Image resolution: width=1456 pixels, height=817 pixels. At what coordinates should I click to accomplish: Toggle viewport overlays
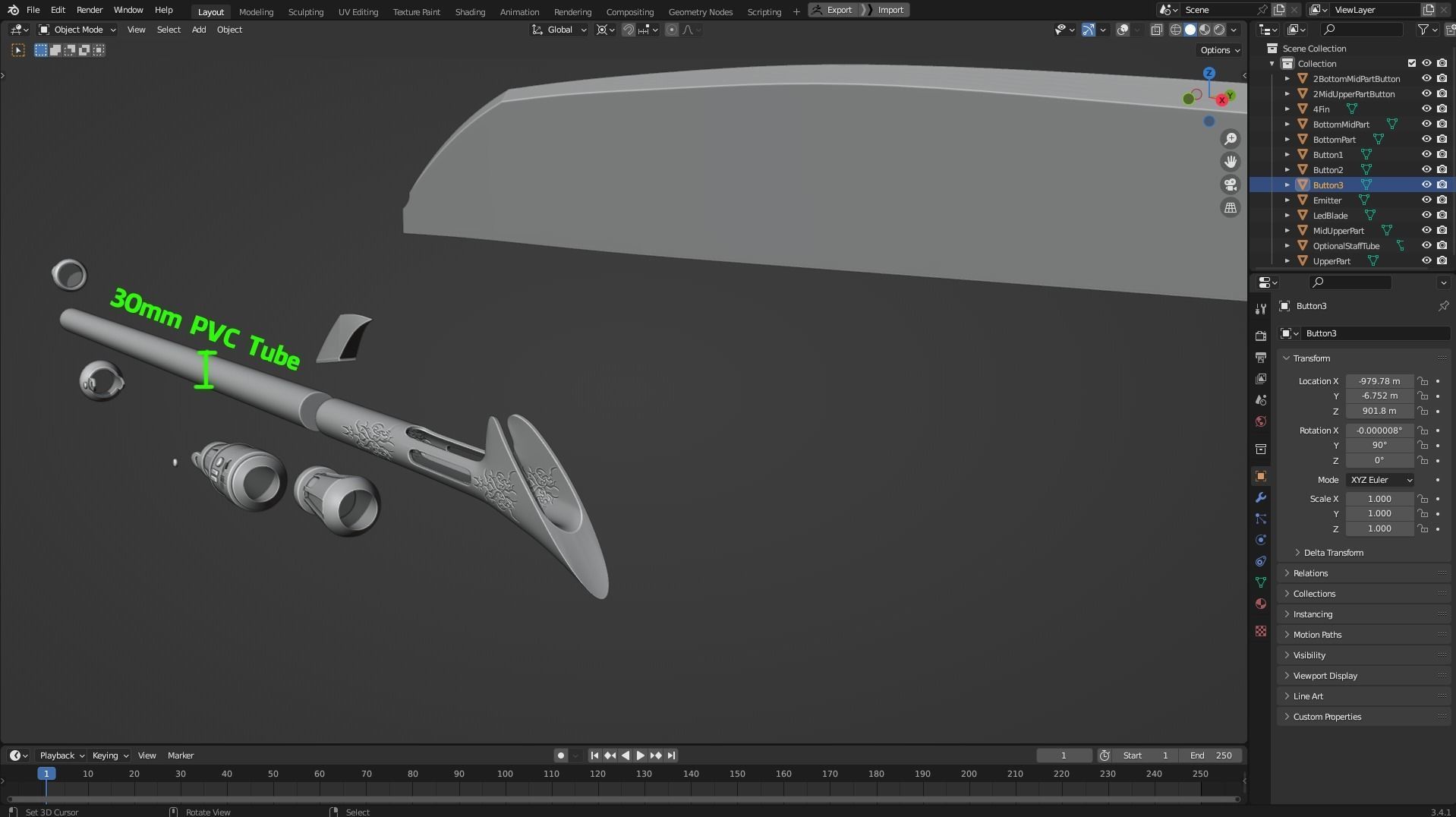(x=1122, y=30)
